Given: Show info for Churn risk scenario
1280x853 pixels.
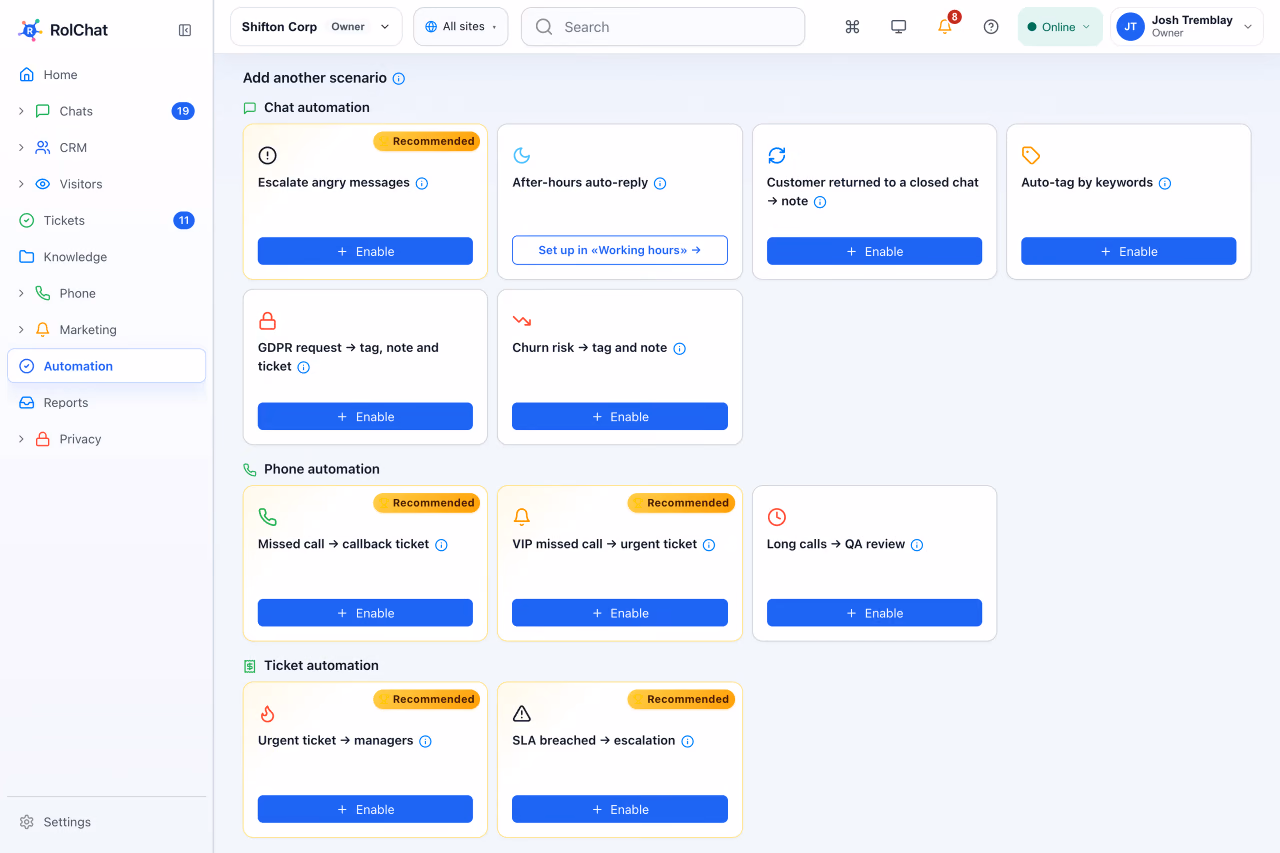Looking at the screenshot, I should [x=679, y=348].
